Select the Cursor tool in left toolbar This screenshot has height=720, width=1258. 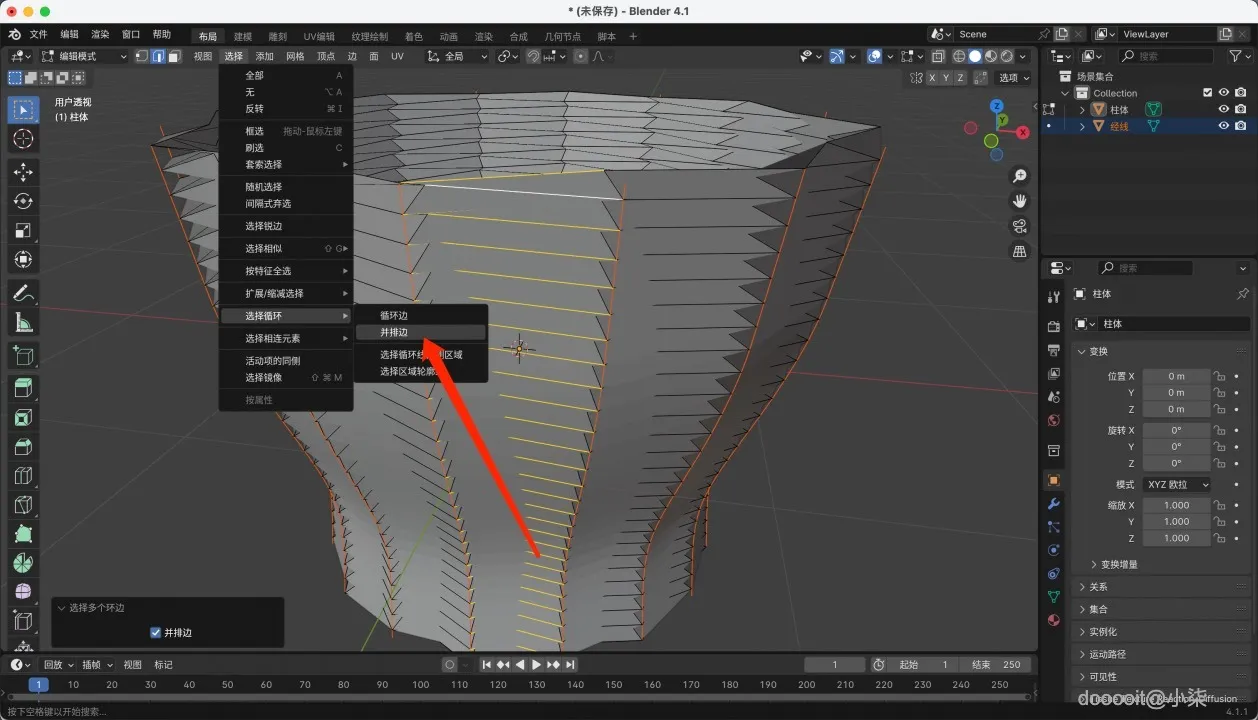tap(23, 139)
